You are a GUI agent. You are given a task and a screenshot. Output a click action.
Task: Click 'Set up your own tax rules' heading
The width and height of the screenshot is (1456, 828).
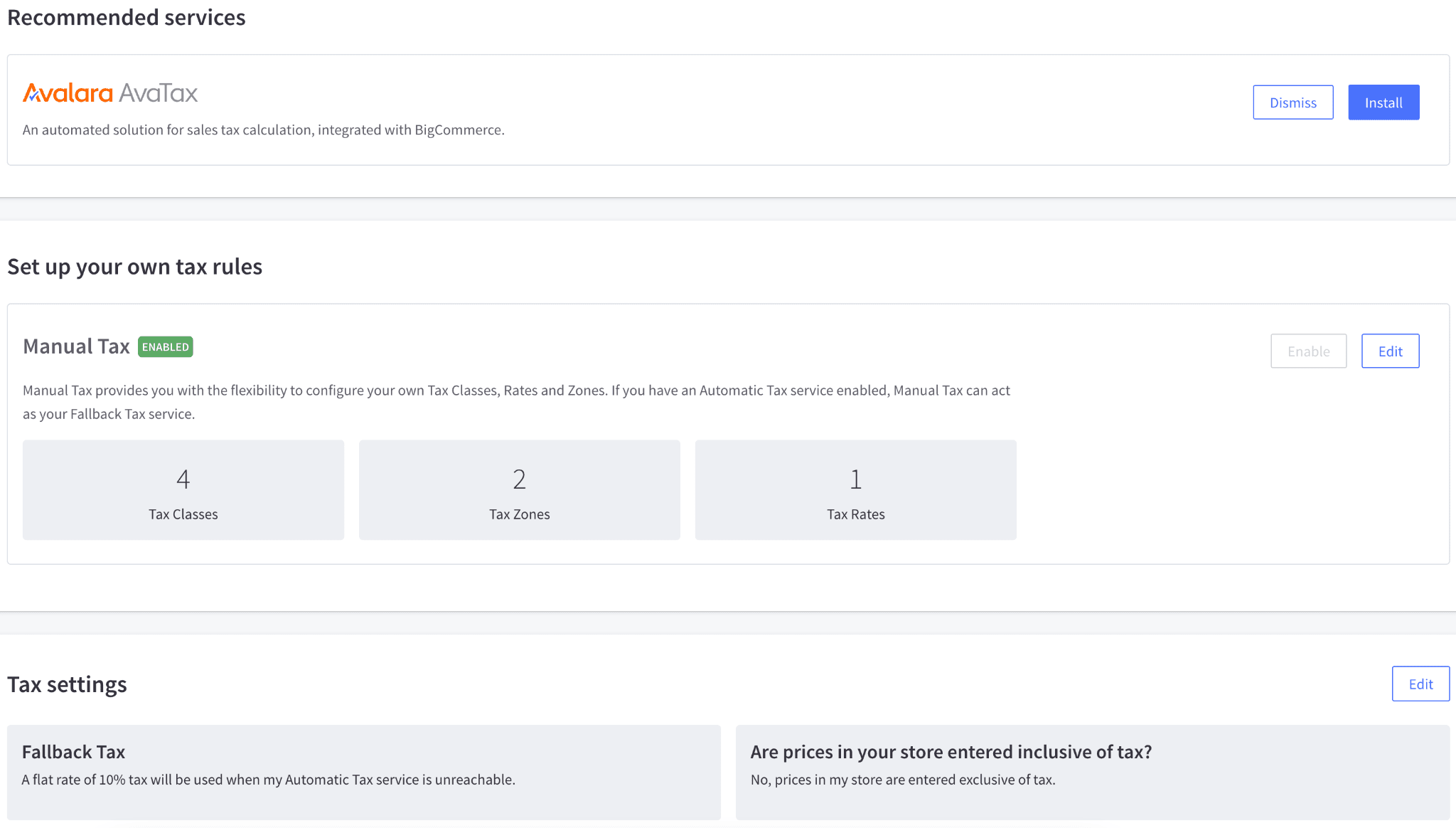[x=135, y=267]
